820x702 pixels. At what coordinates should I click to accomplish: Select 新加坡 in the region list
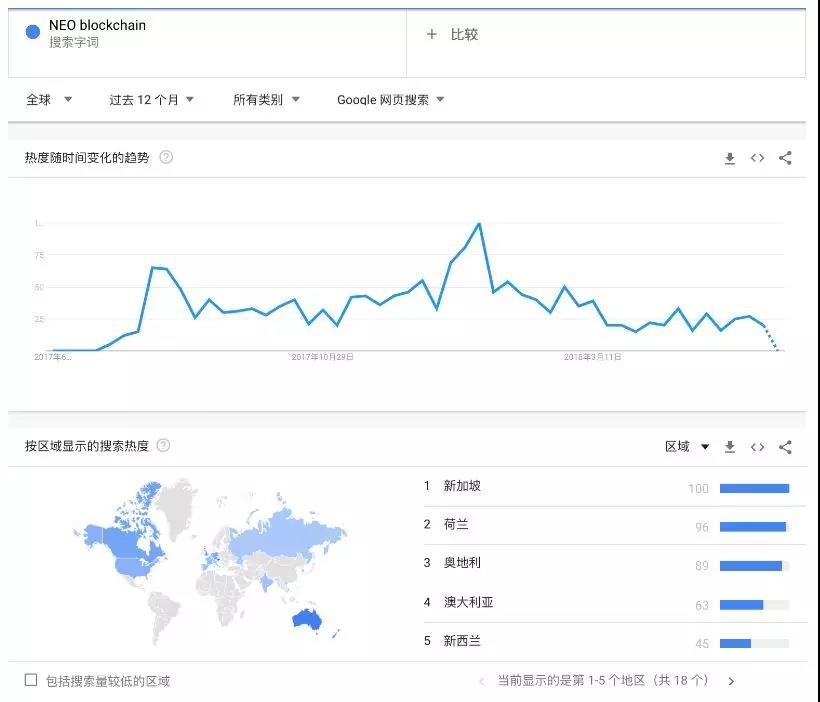462,486
